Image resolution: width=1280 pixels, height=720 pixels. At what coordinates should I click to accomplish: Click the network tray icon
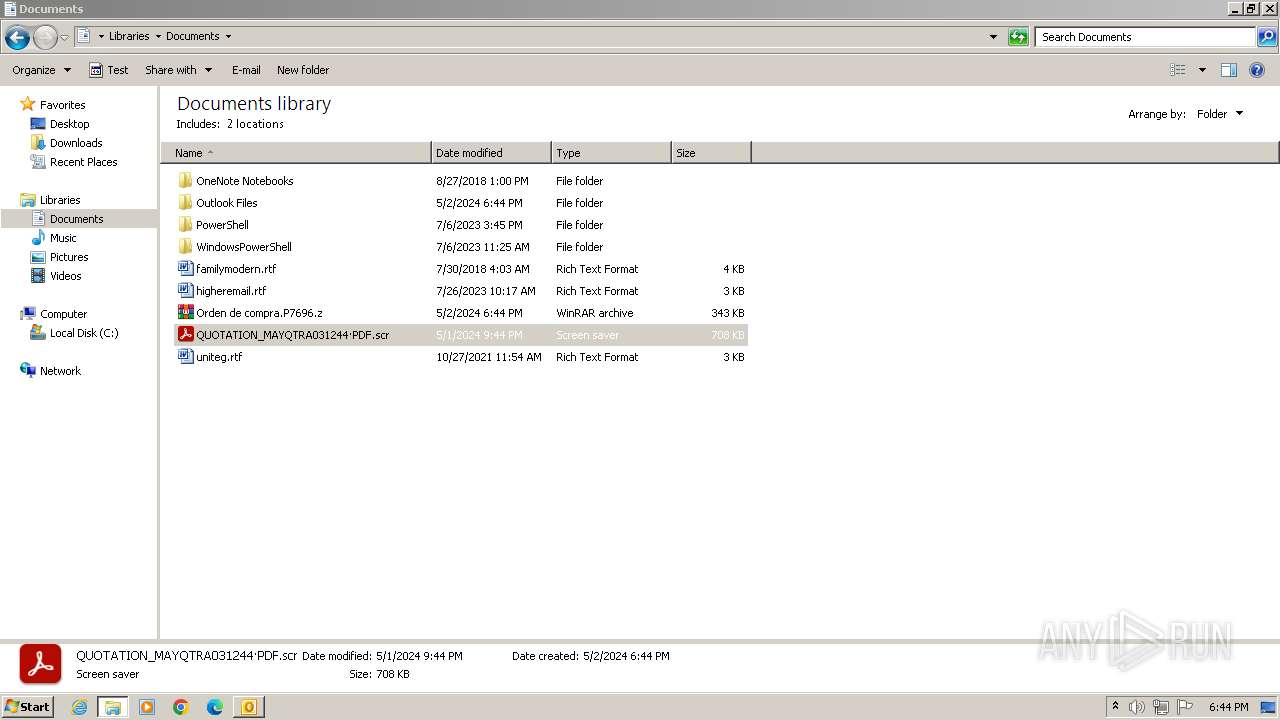point(1161,707)
